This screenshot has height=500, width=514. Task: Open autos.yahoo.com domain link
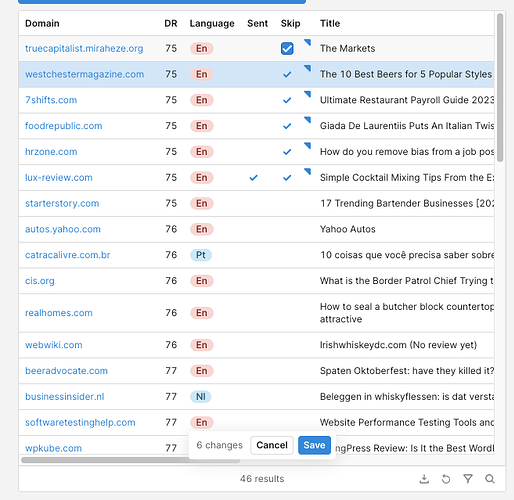pos(63,229)
